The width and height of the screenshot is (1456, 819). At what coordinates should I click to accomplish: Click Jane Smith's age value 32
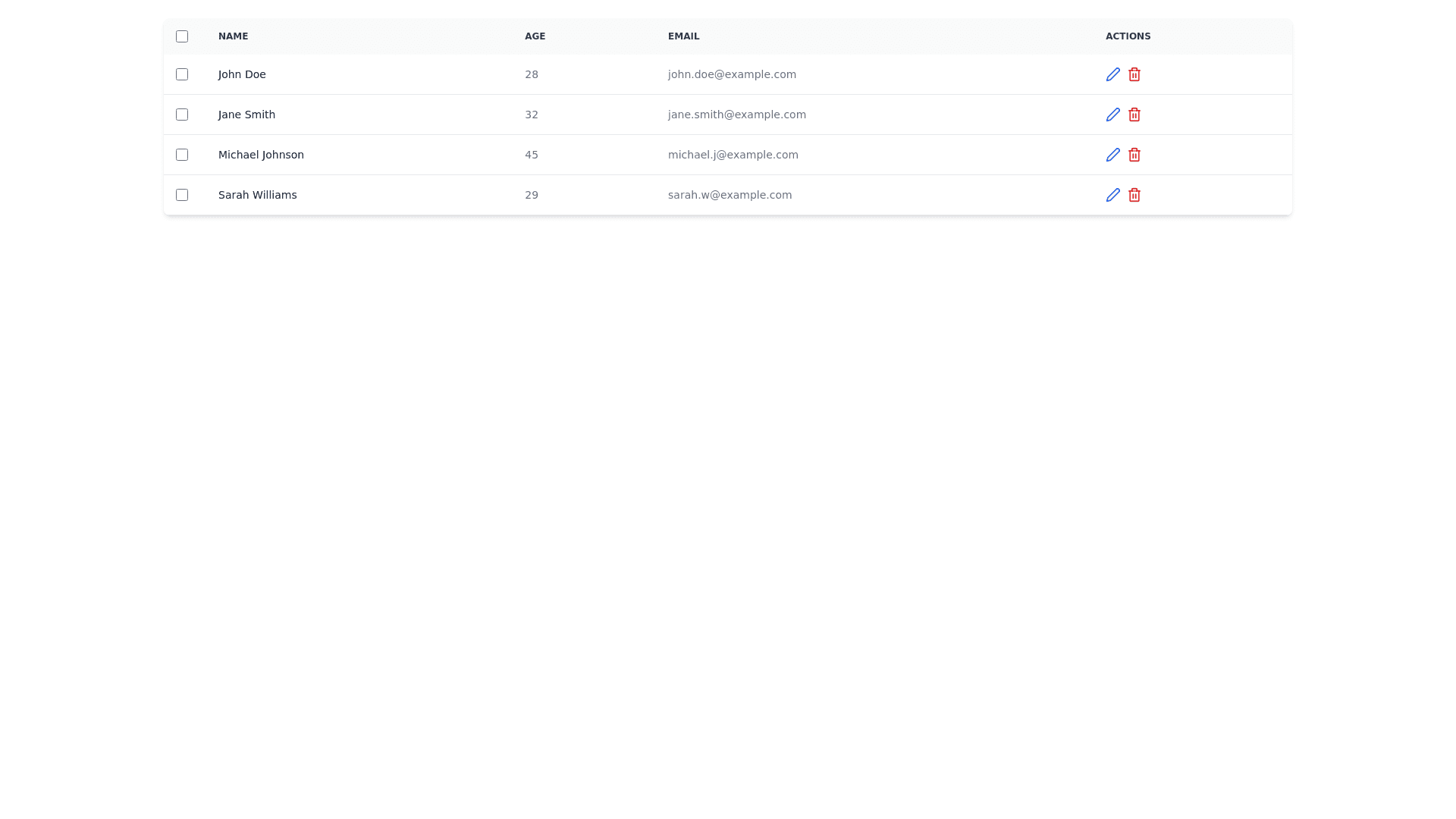(531, 115)
